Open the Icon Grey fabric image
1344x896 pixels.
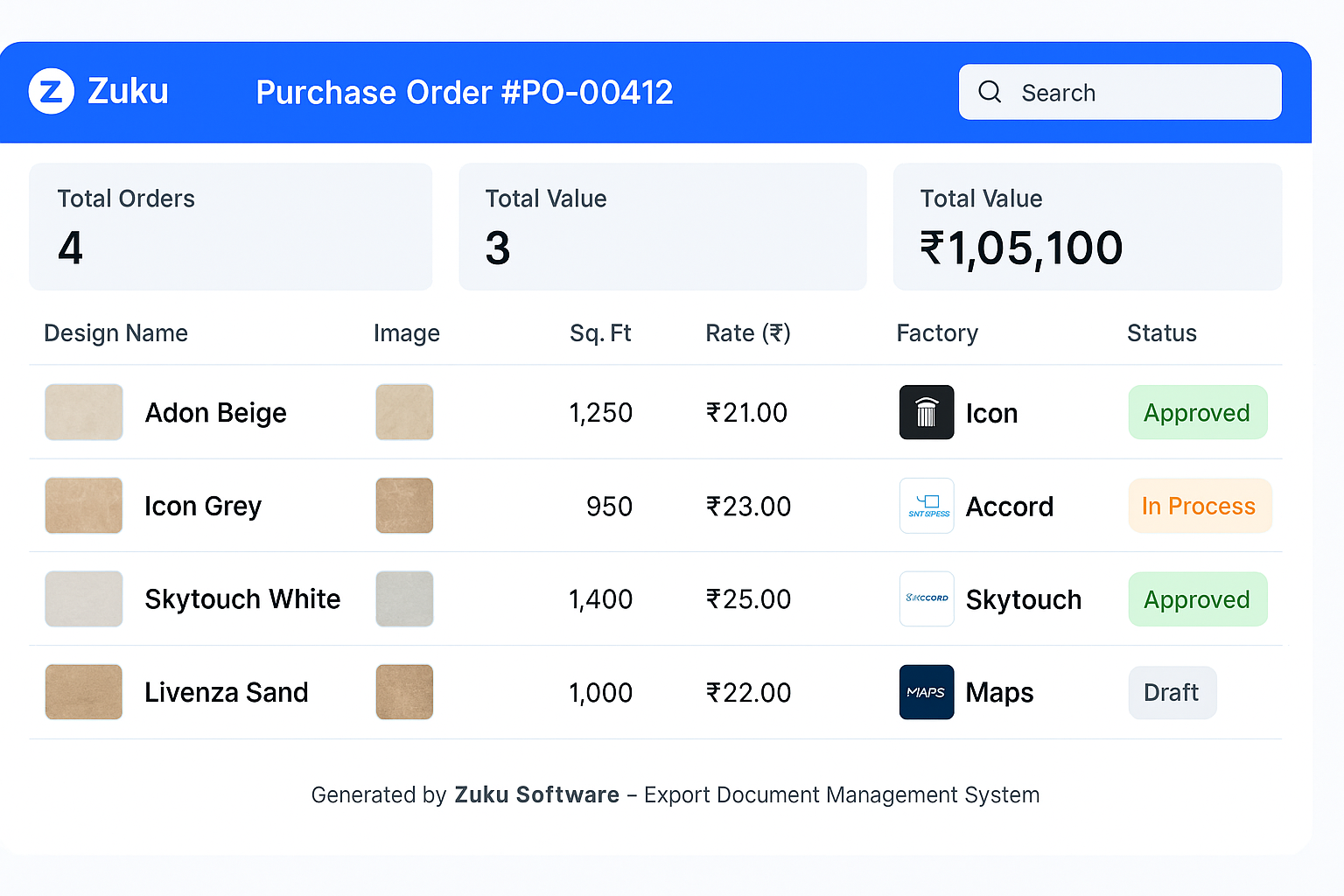pyautogui.click(x=404, y=506)
